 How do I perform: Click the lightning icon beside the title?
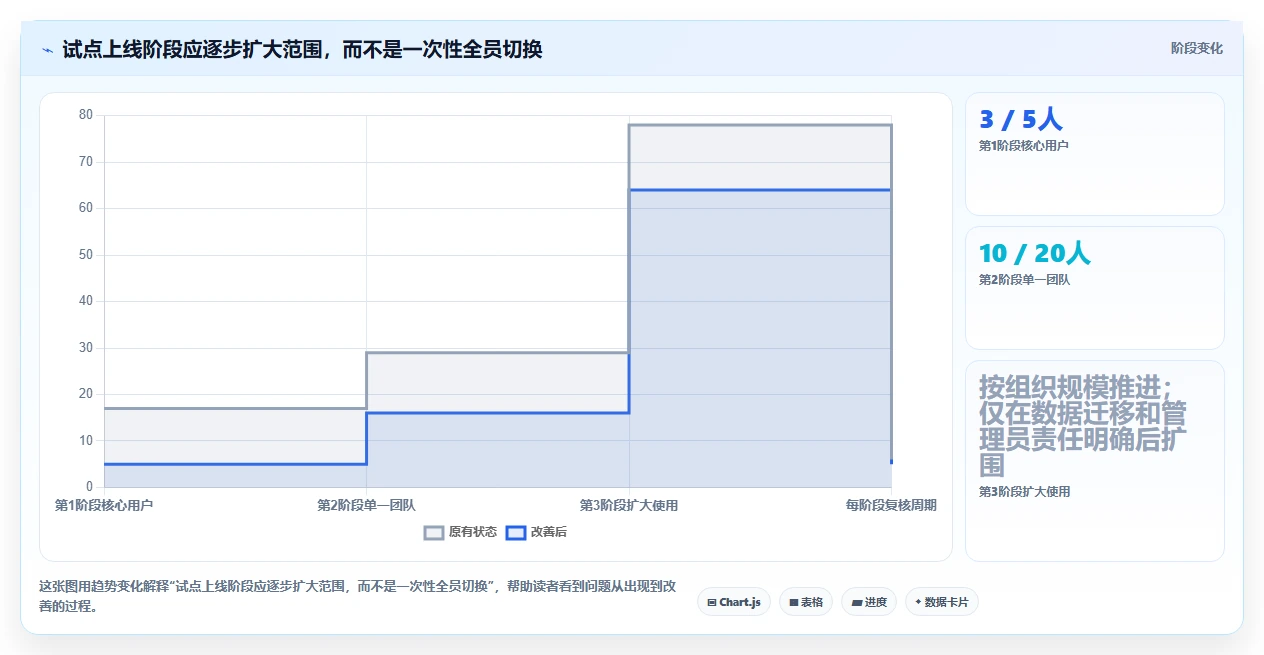tap(47, 50)
